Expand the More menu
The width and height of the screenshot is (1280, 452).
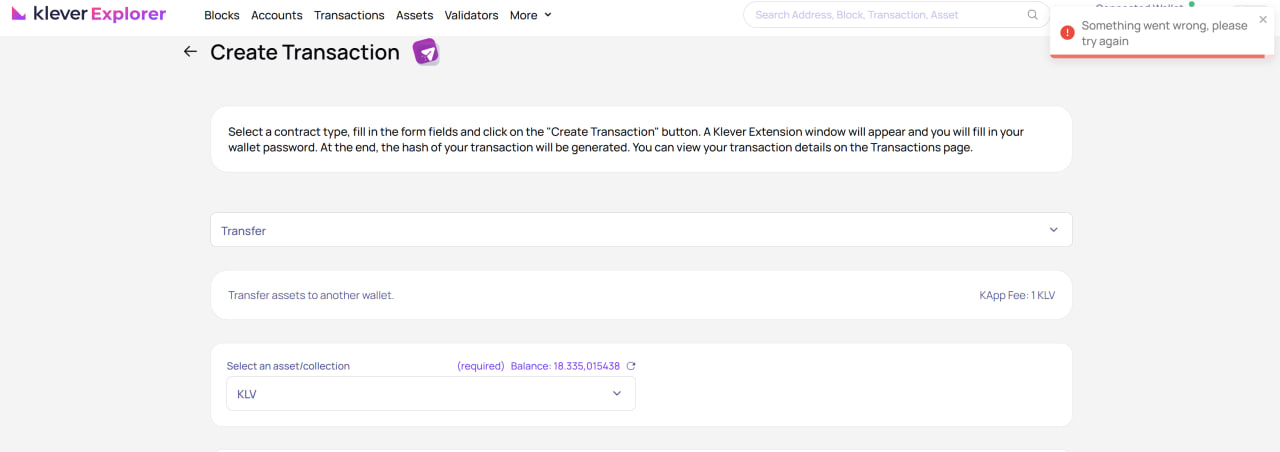[530, 15]
